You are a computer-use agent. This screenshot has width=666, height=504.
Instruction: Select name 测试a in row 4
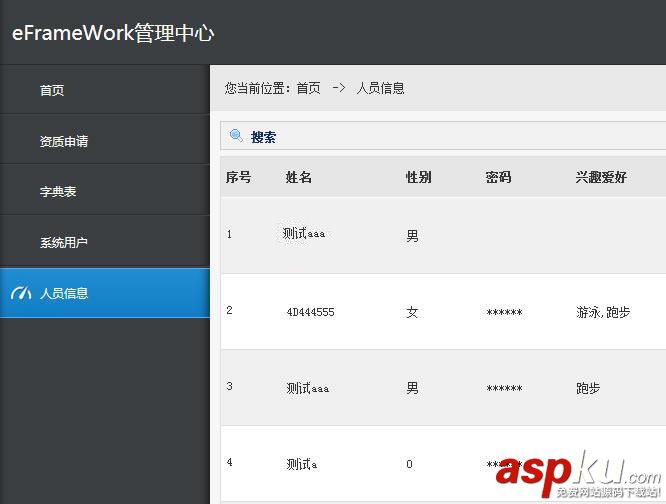[302, 464]
